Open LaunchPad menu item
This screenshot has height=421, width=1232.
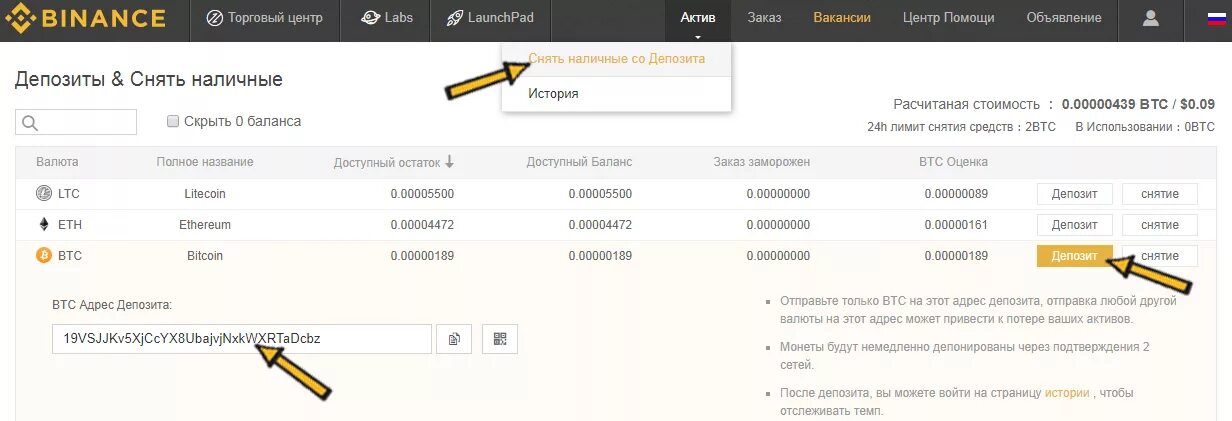coord(490,18)
